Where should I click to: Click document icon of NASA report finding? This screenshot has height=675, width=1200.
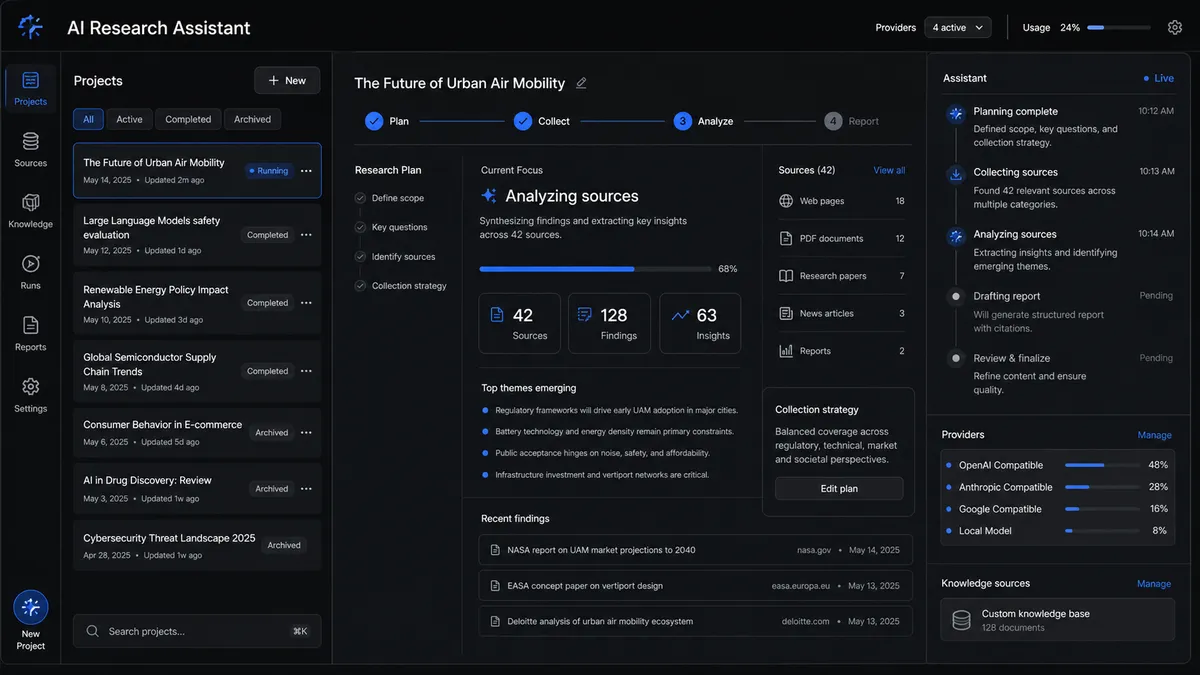[494, 550]
